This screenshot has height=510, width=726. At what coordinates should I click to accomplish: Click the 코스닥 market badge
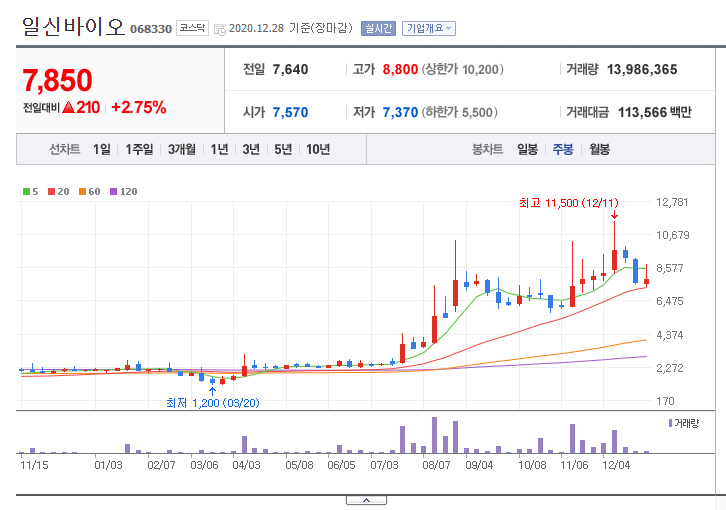click(x=192, y=28)
